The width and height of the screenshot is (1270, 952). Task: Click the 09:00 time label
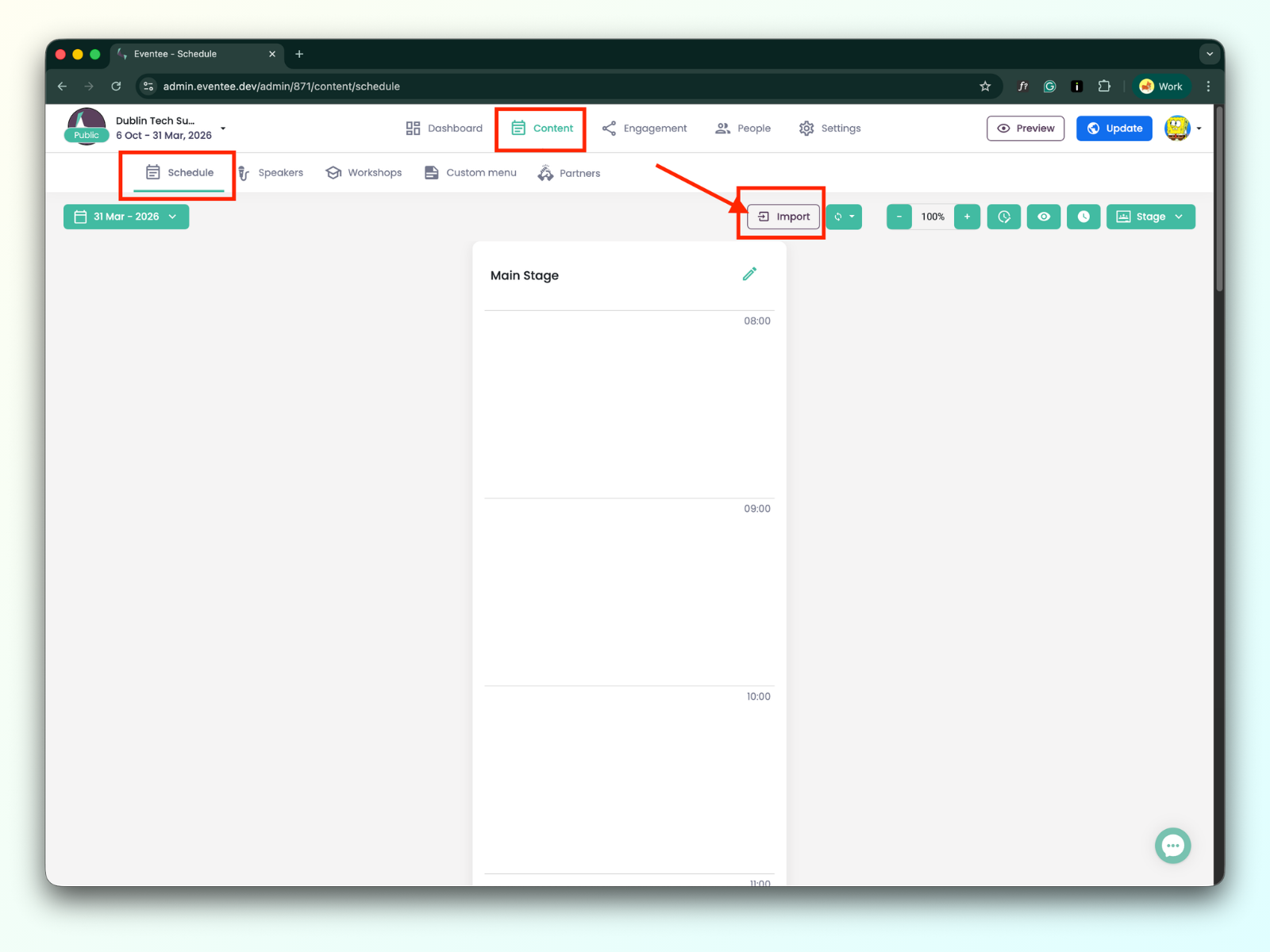tap(757, 509)
